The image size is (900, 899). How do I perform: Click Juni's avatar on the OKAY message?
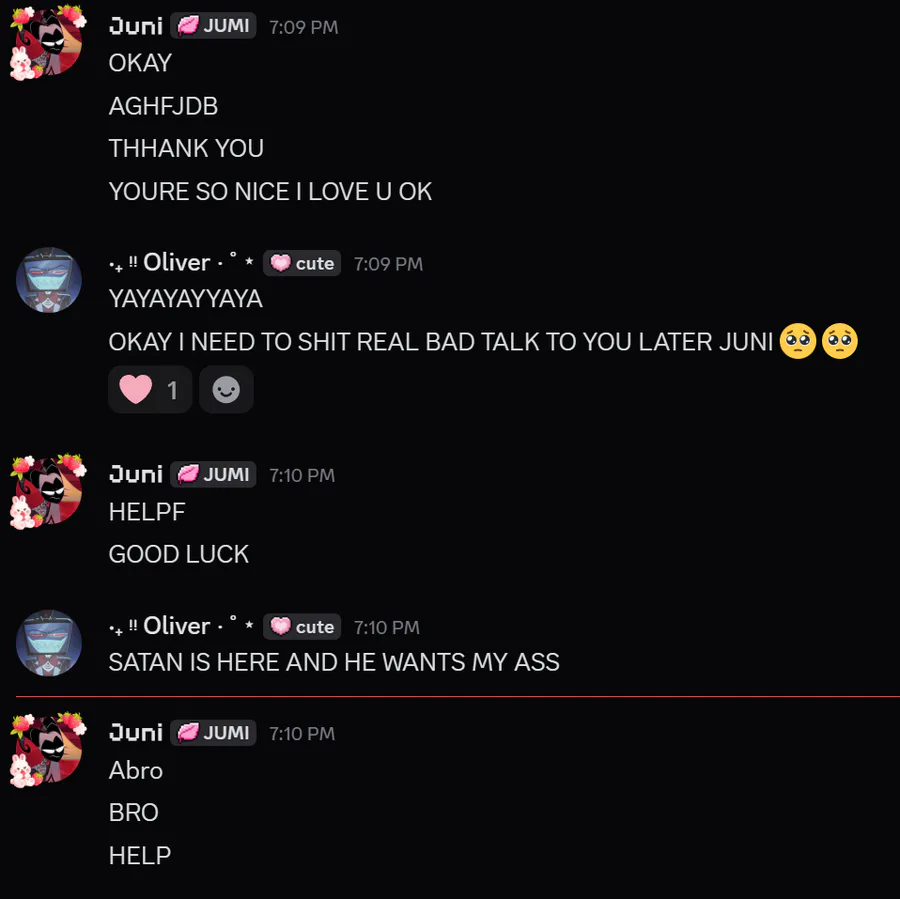[48, 41]
